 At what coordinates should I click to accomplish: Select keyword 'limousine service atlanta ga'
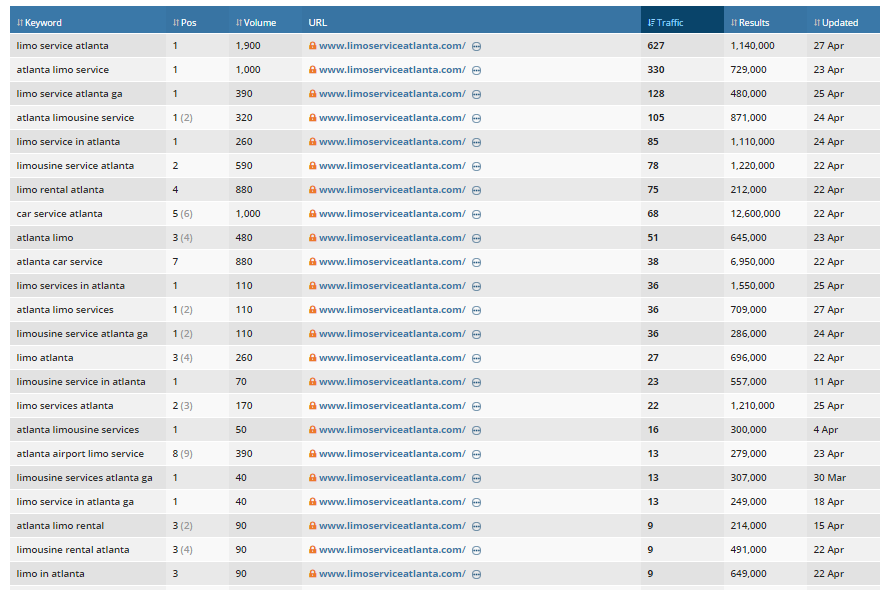point(82,334)
